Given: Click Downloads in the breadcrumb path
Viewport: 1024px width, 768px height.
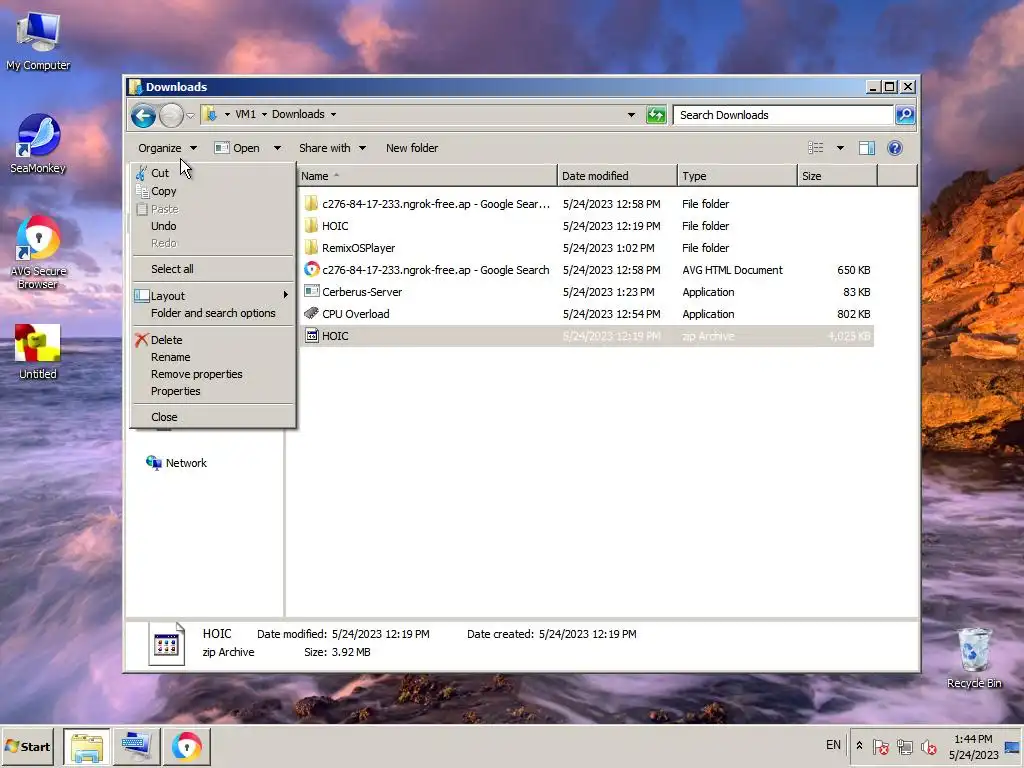Looking at the screenshot, I should [298, 114].
